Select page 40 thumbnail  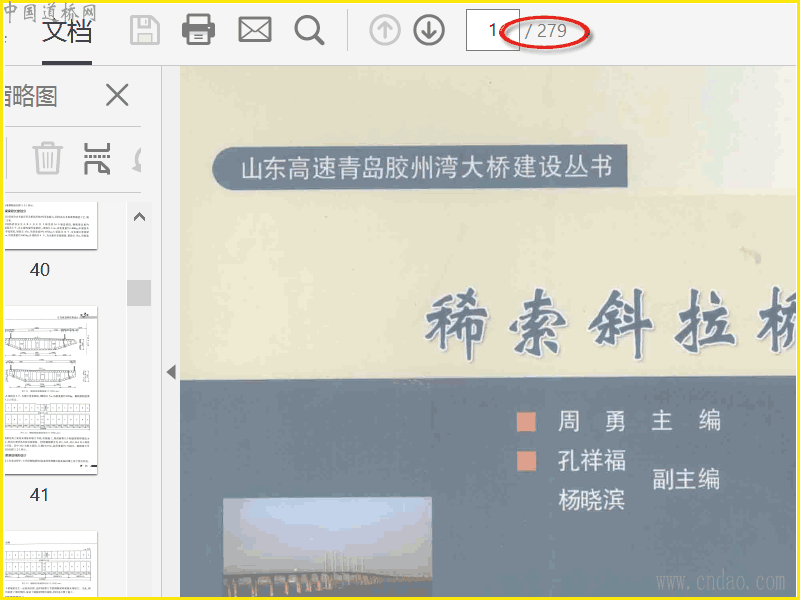pyautogui.click(x=51, y=226)
